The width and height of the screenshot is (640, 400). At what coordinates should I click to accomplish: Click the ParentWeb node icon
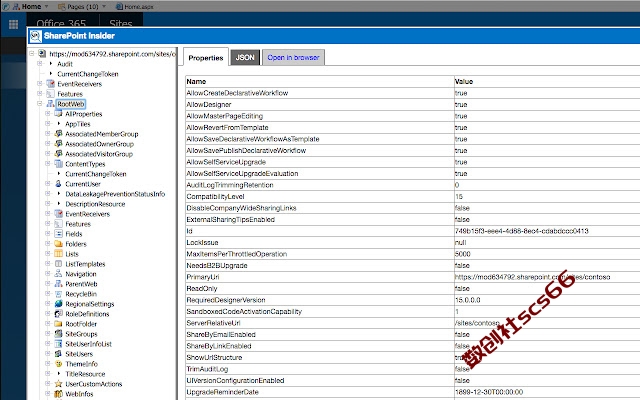tap(58, 284)
